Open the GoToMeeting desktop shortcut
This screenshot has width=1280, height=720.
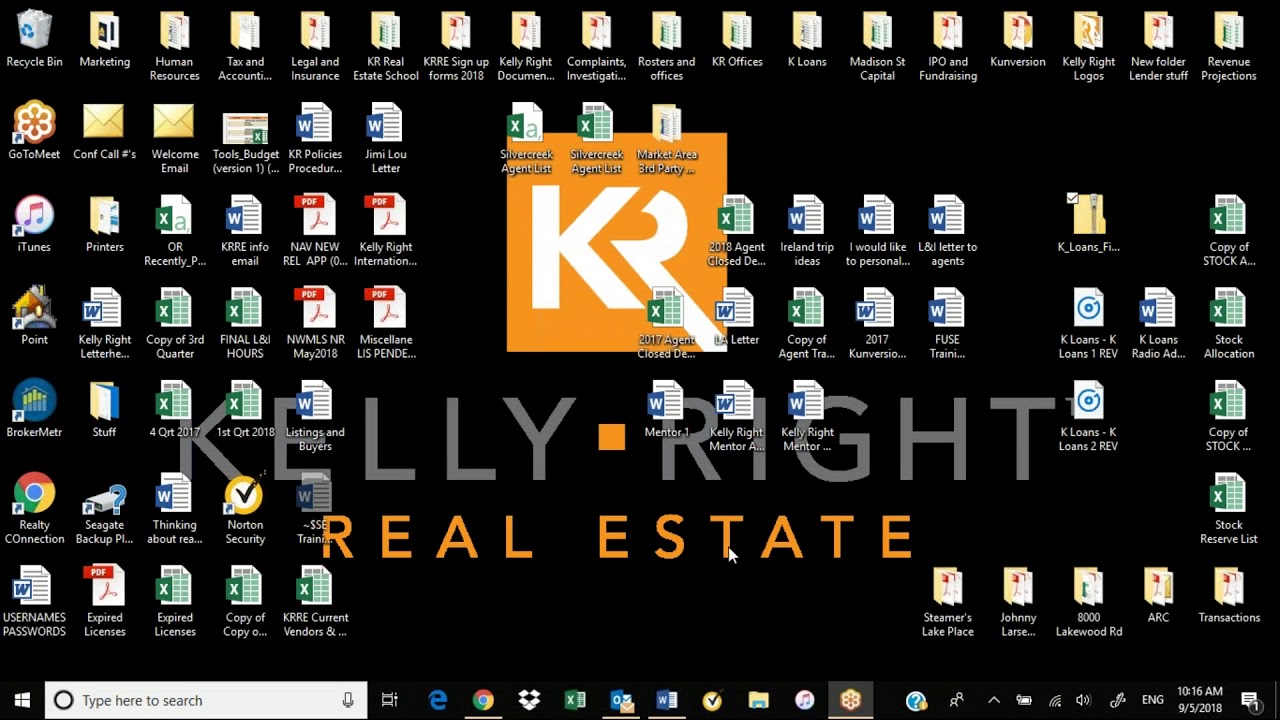34,131
